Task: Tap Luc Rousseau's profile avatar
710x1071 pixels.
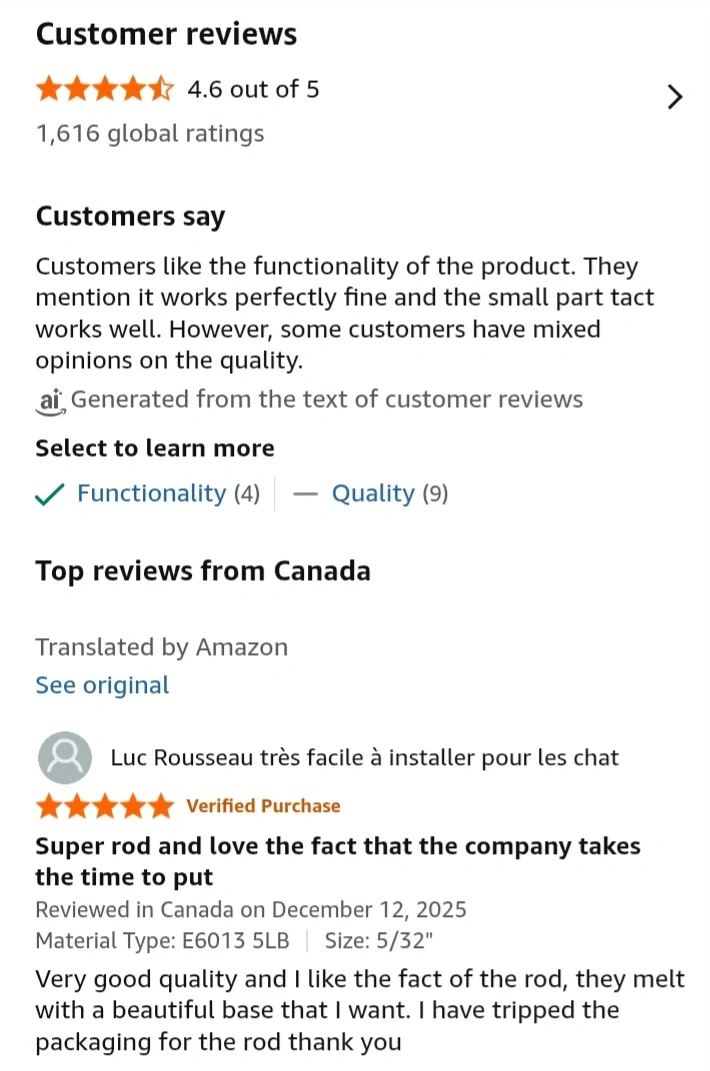Action: click(x=64, y=758)
